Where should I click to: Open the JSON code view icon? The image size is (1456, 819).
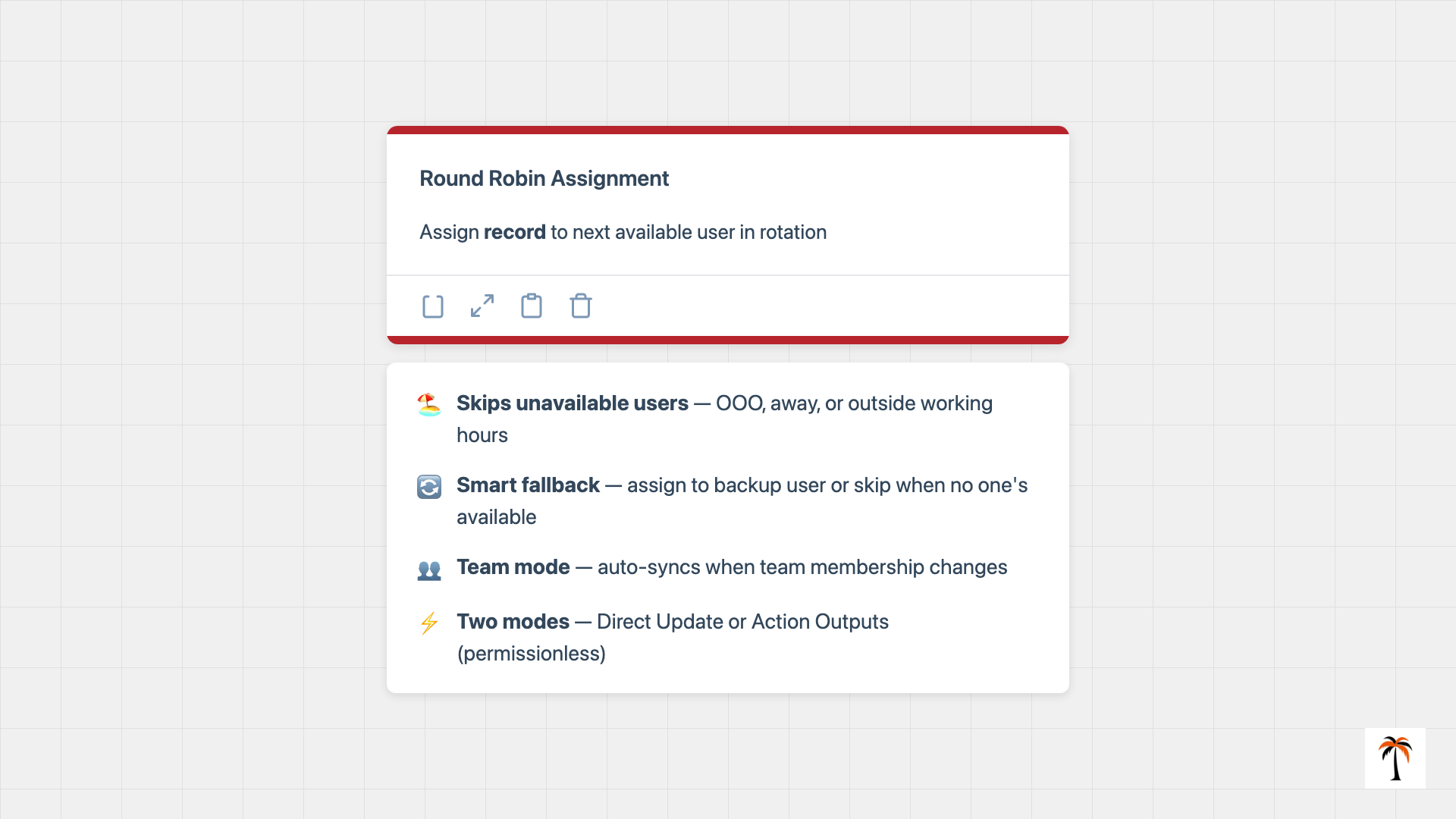432,306
